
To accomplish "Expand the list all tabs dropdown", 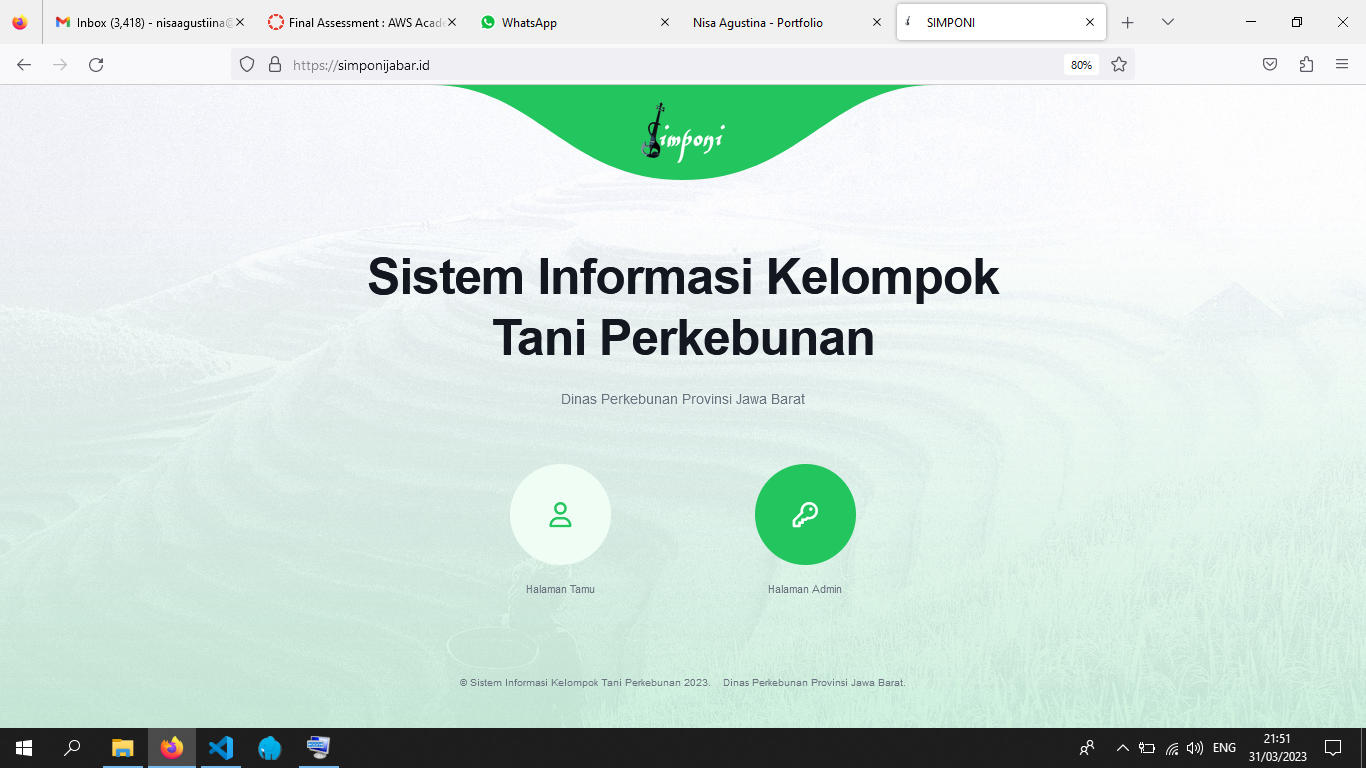I will [1168, 22].
